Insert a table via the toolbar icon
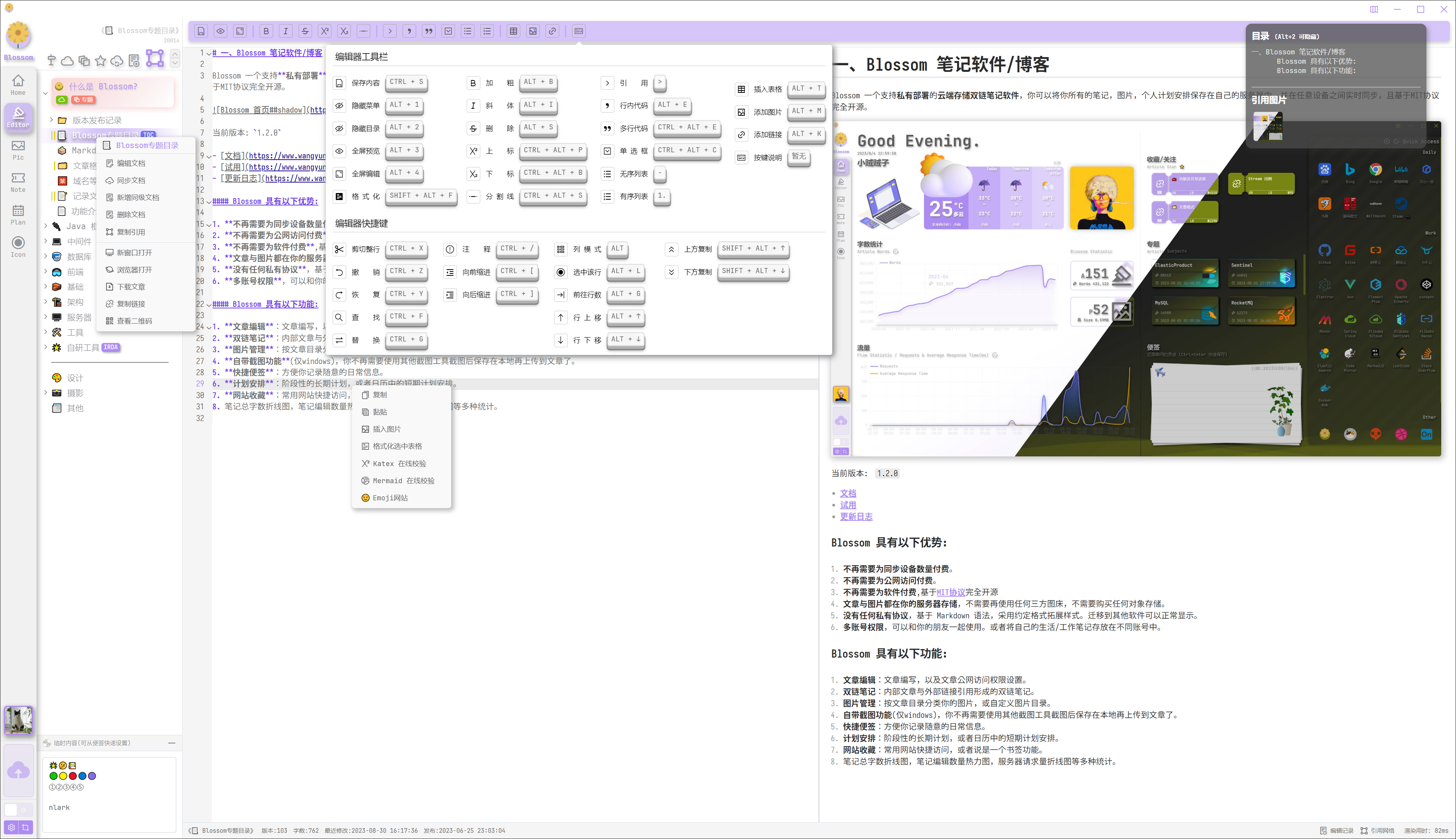This screenshot has width=1456, height=839. pyautogui.click(x=513, y=31)
